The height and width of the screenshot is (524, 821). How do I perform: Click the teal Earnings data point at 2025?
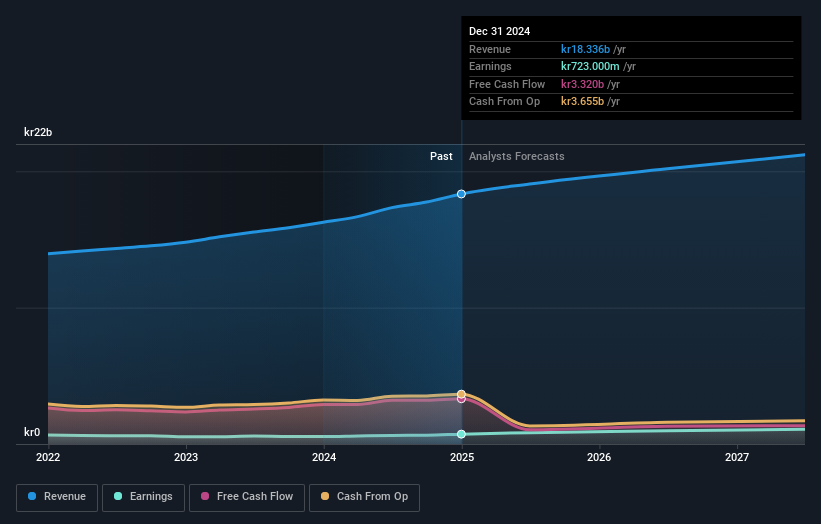tap(461, 434)
